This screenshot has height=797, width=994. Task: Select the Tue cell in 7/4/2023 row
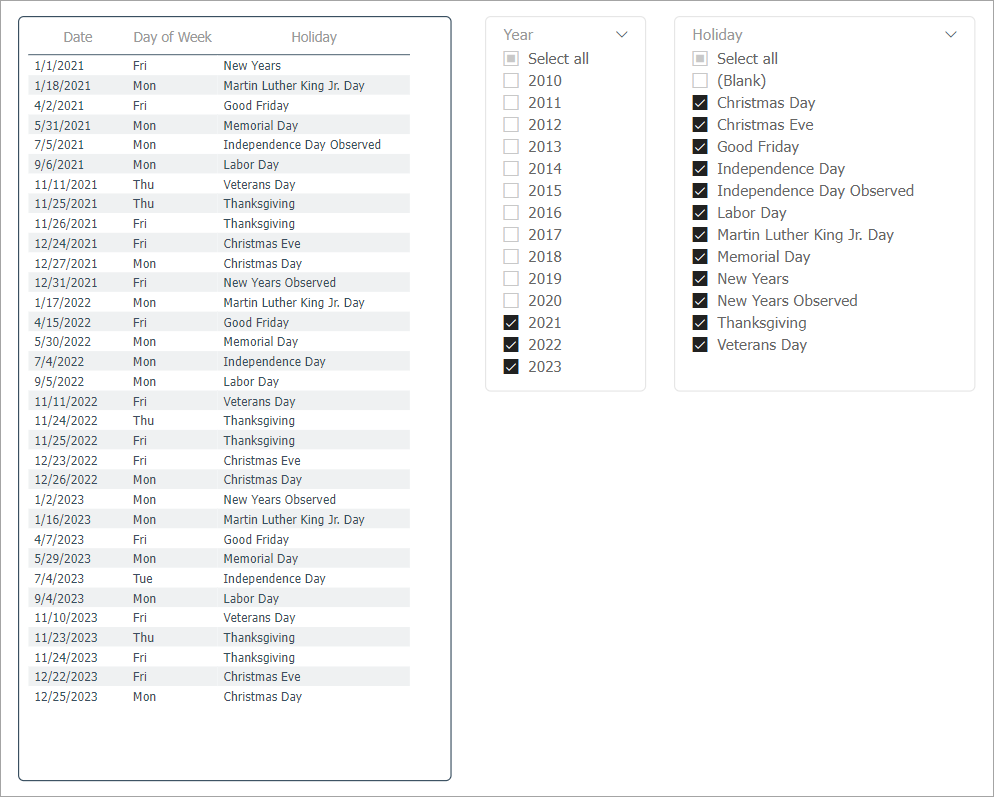coord(143,579)
